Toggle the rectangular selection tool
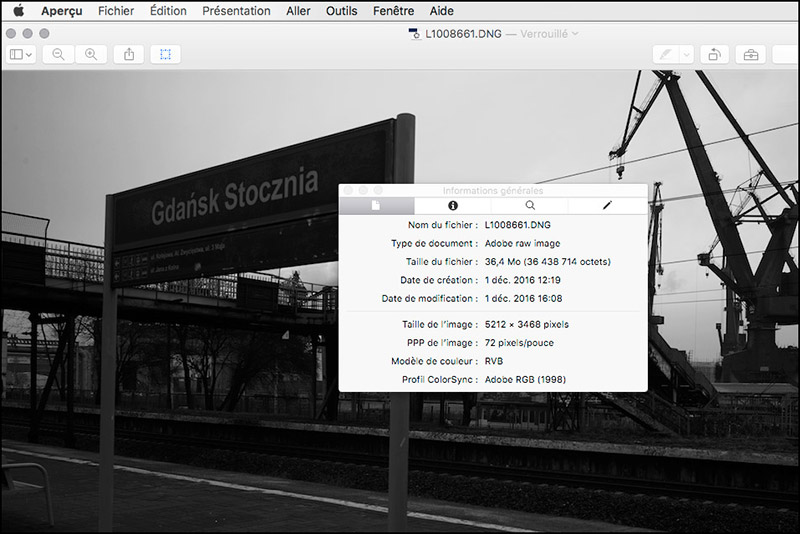 coord(165,54)
